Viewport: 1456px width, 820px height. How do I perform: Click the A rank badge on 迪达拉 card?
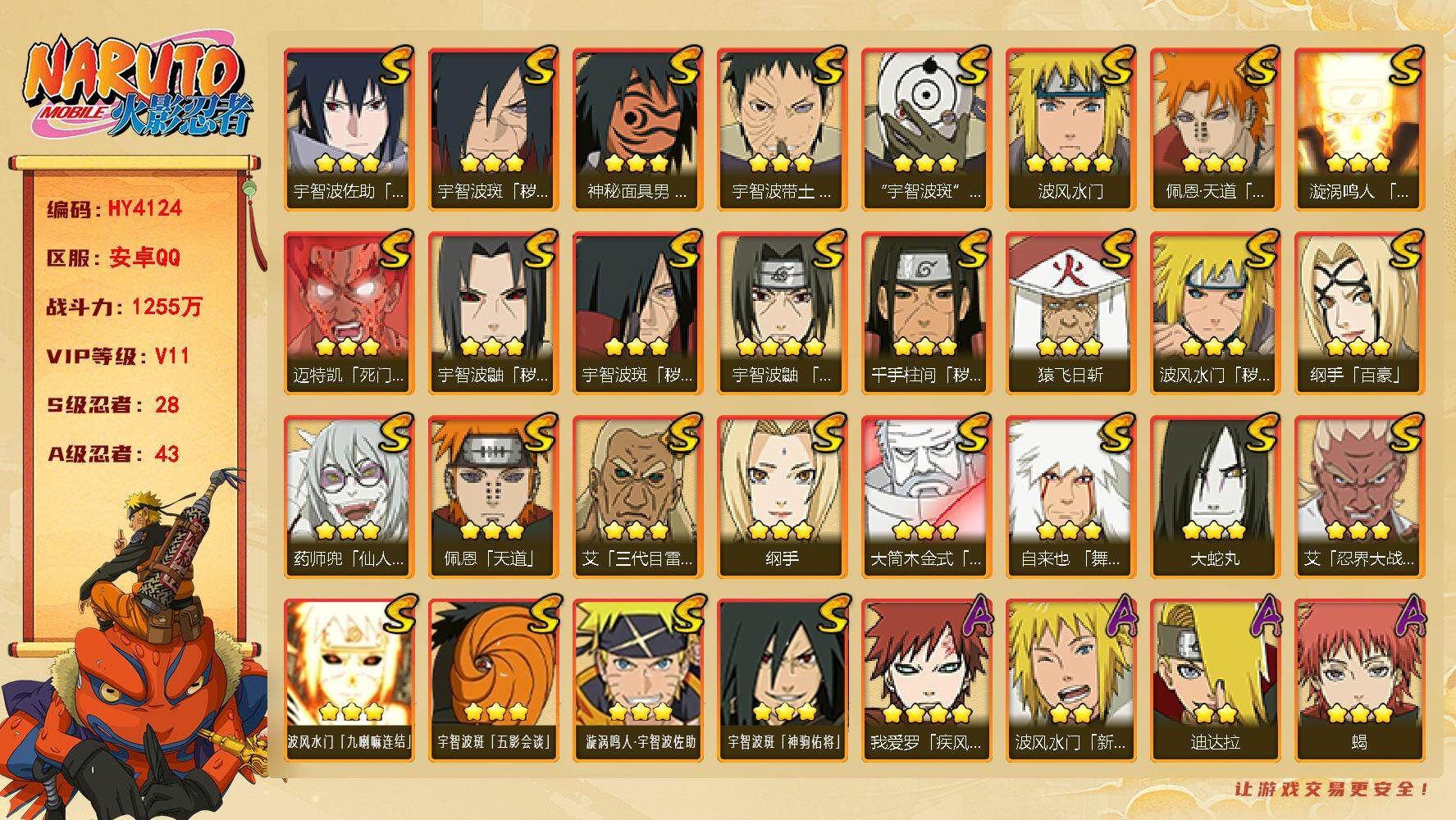coord(1261,617)
